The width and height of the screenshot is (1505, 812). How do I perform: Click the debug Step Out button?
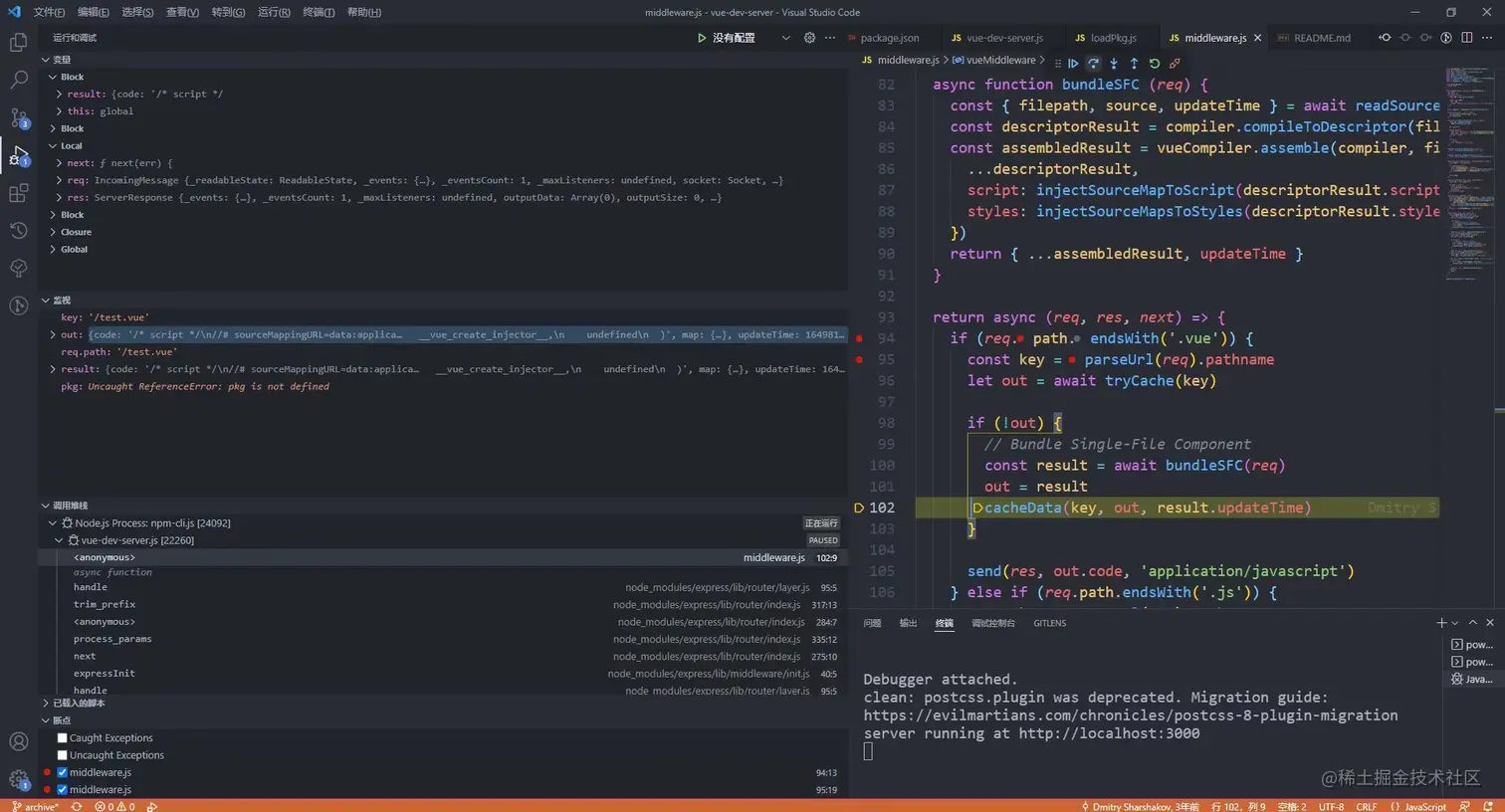click(1134, 63)
